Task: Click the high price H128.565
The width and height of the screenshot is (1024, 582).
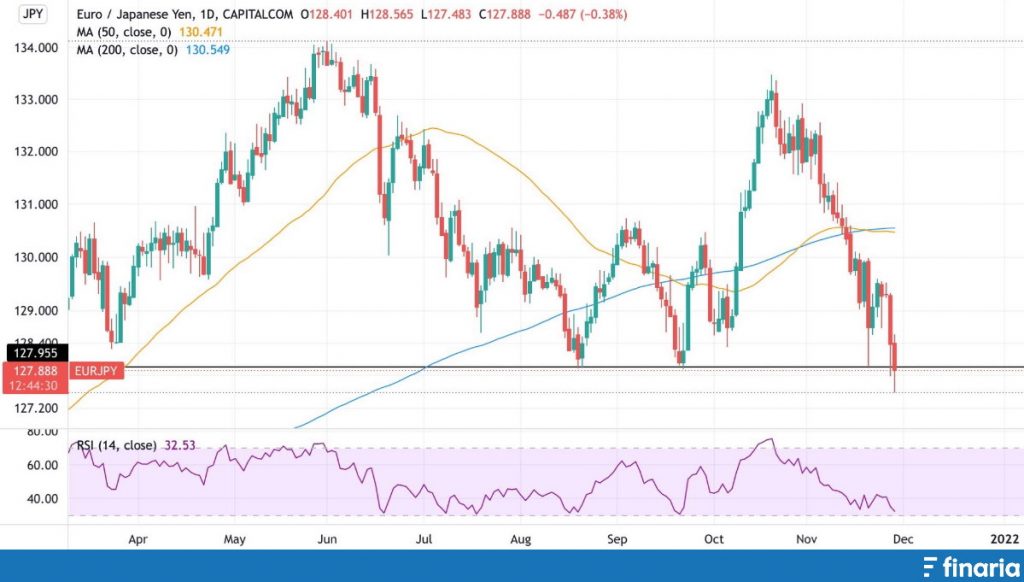Action: click(385, 14)
